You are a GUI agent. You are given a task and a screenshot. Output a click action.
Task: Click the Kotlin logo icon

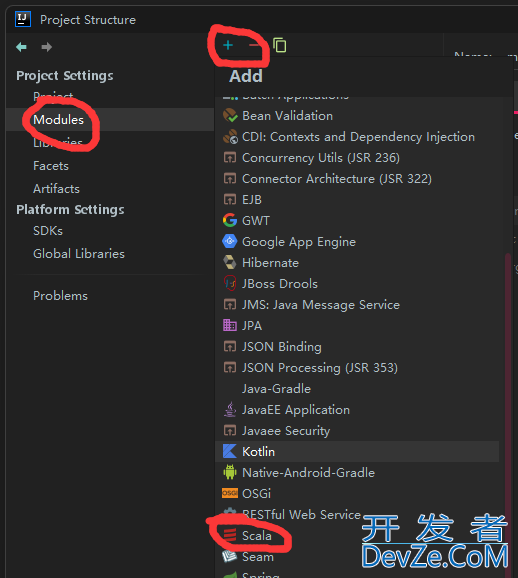tap(230, 452)
